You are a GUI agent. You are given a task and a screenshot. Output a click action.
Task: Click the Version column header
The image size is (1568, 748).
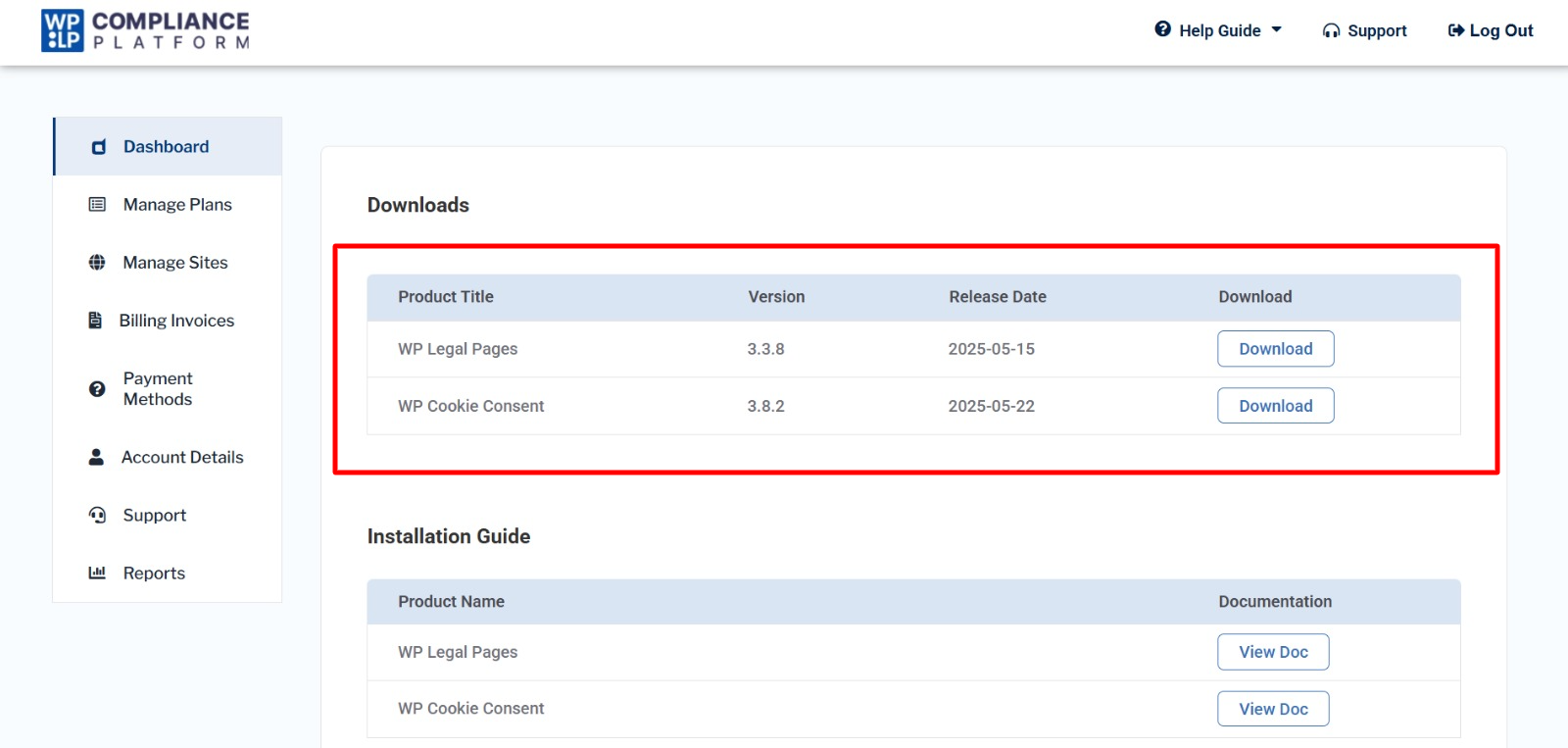click(x=776, y=297)
